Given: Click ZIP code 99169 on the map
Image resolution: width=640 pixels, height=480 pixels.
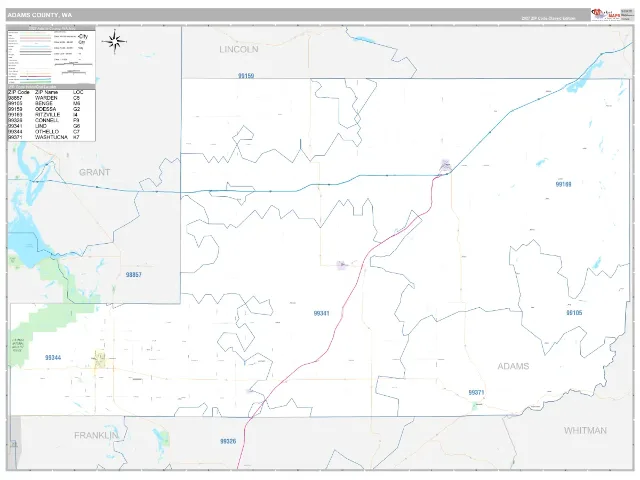Looking at the screenshot, I should click(x=563, y=184).
